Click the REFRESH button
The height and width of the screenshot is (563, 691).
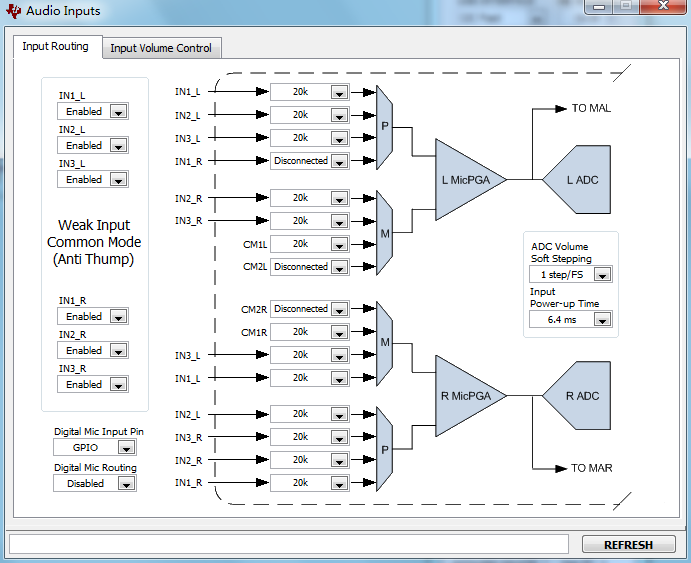tap(628, 545)
